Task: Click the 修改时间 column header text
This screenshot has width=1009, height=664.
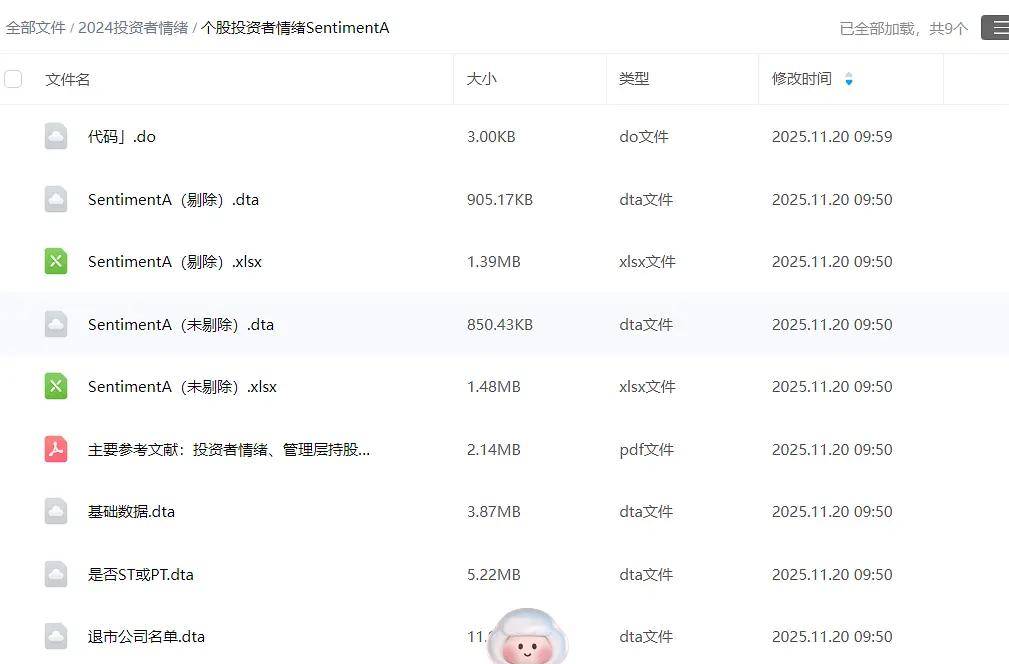Action: [x=802, y=79]
